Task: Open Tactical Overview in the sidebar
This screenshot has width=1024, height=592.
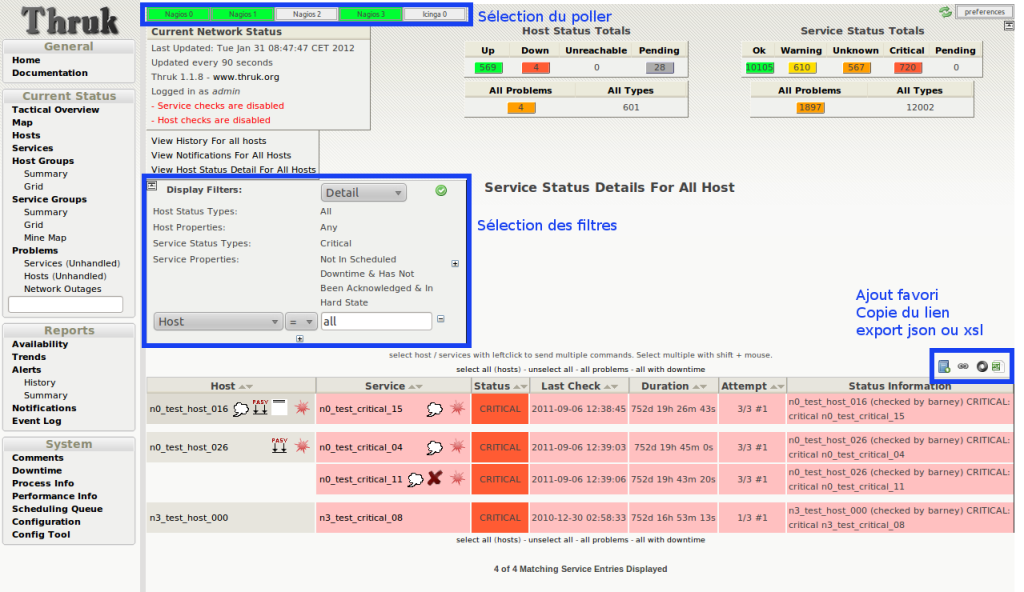Action: (x=55, y=110)
